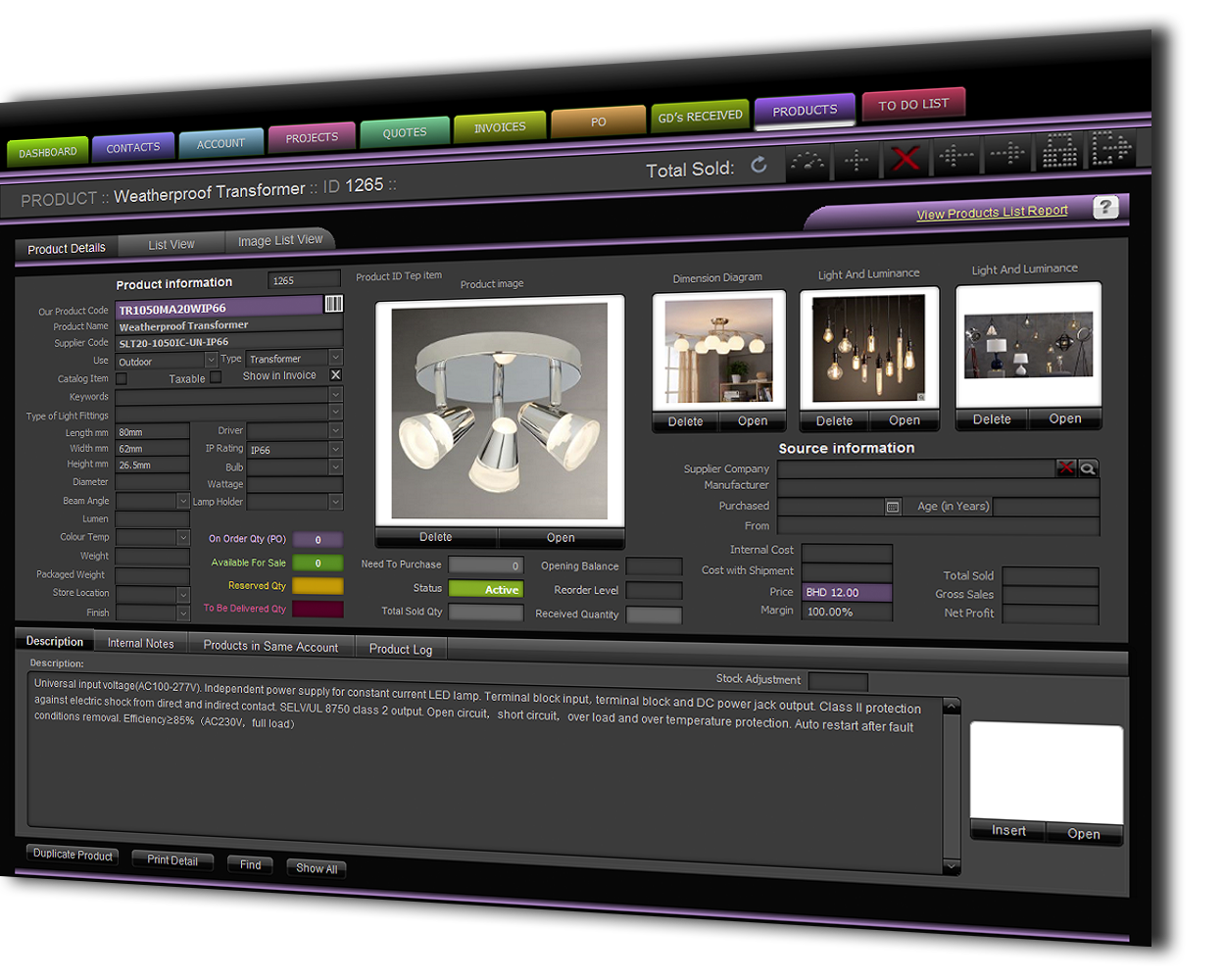Click the description scrollbar down arrow
The image size is (1225, 980).
coord(951,867)
